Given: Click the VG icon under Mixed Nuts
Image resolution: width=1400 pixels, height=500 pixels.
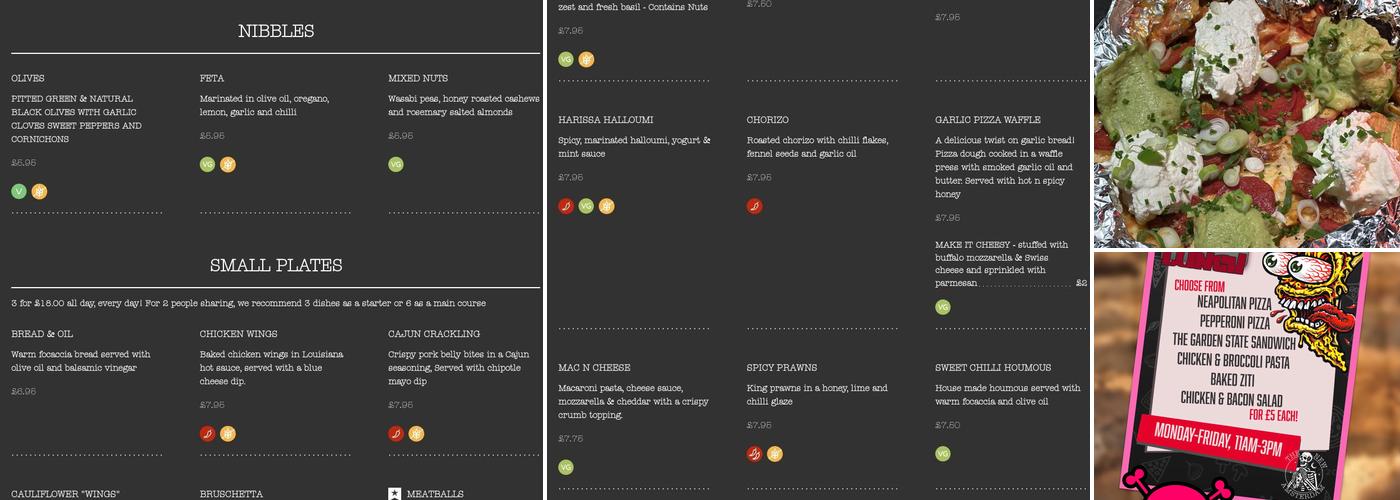Looking at the screenshot, I should click(x=396, y=165).
